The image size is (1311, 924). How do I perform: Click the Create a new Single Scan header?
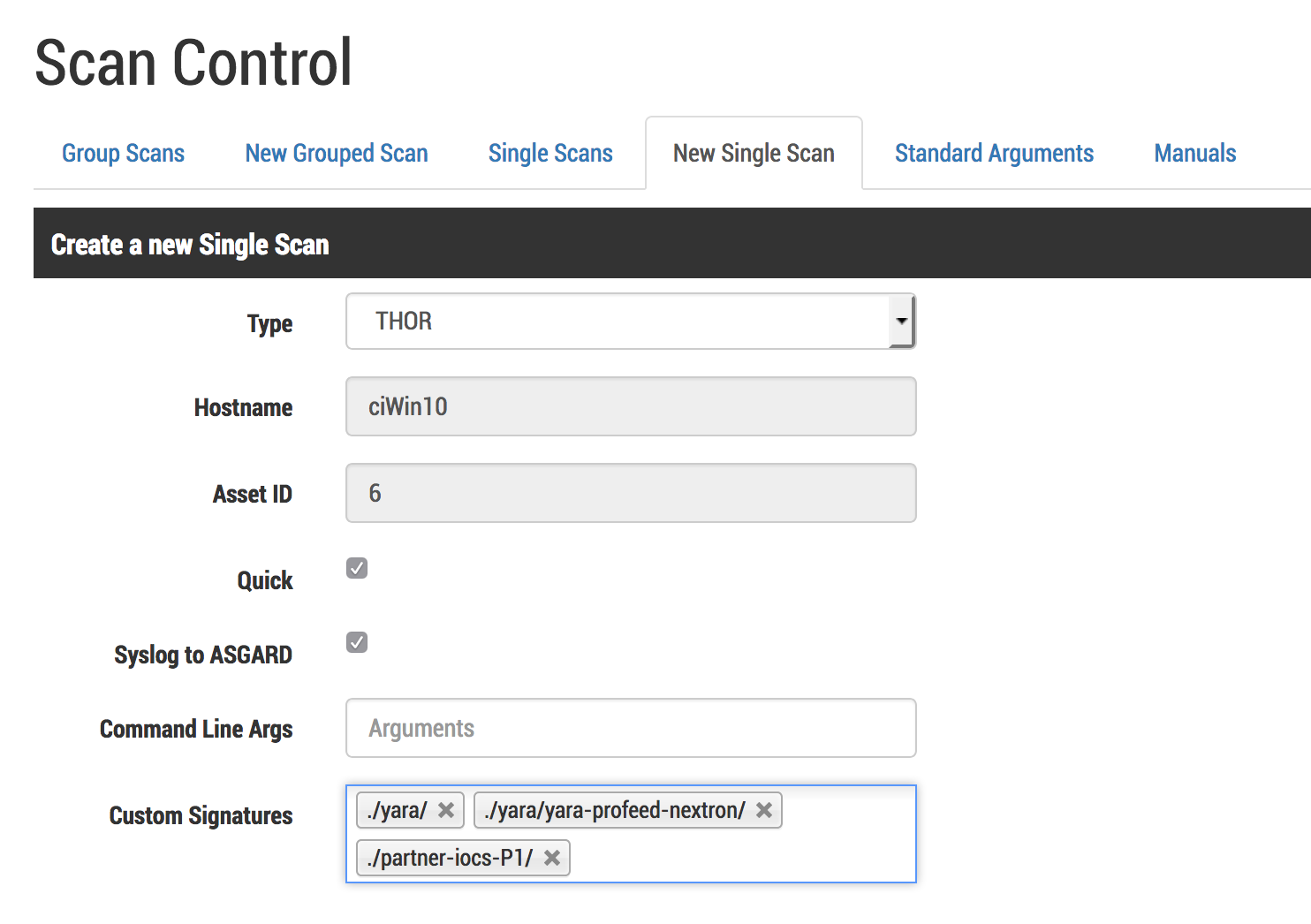tap(190, 245)
